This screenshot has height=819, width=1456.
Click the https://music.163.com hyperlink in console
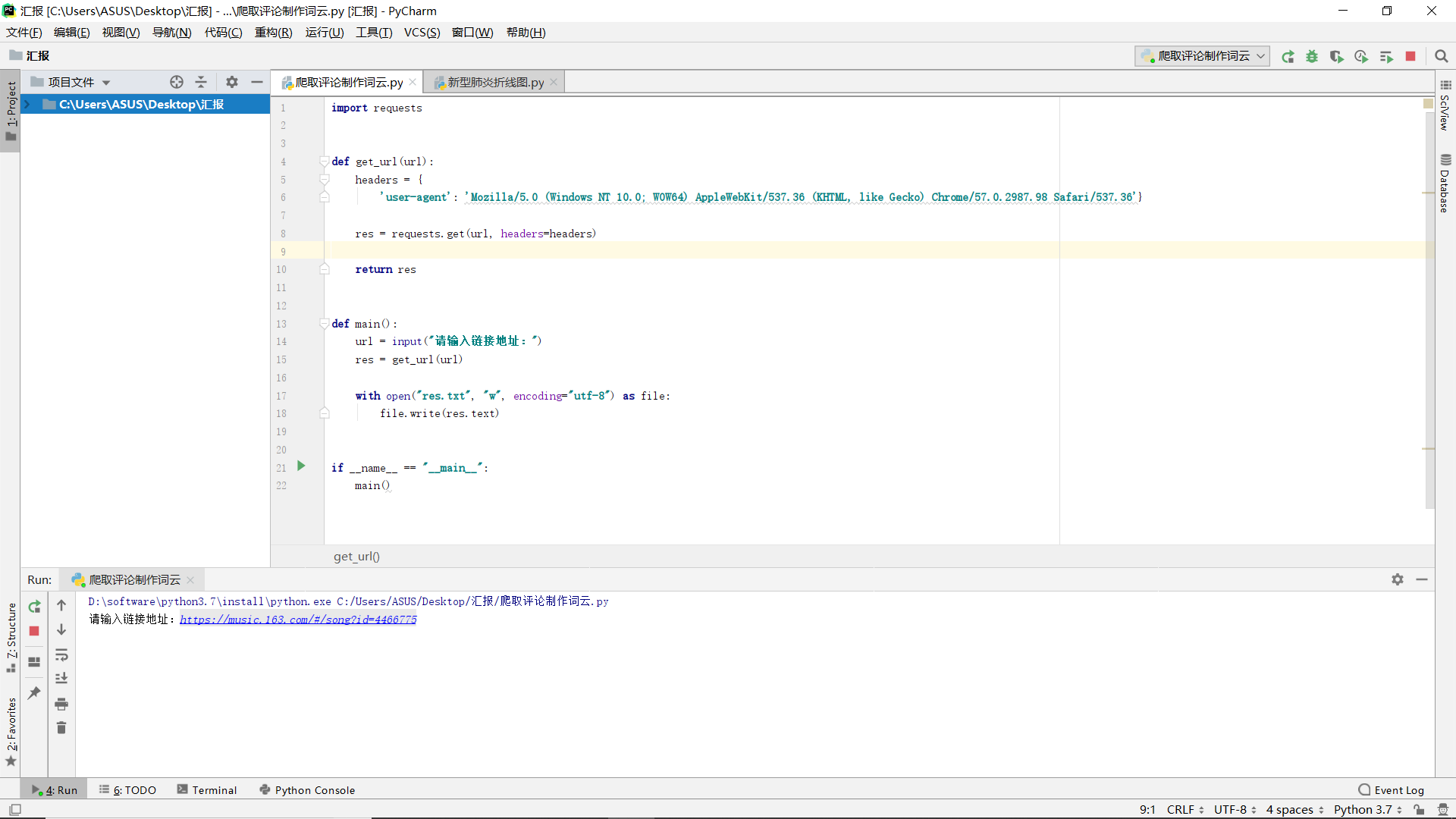click(297, 619)
